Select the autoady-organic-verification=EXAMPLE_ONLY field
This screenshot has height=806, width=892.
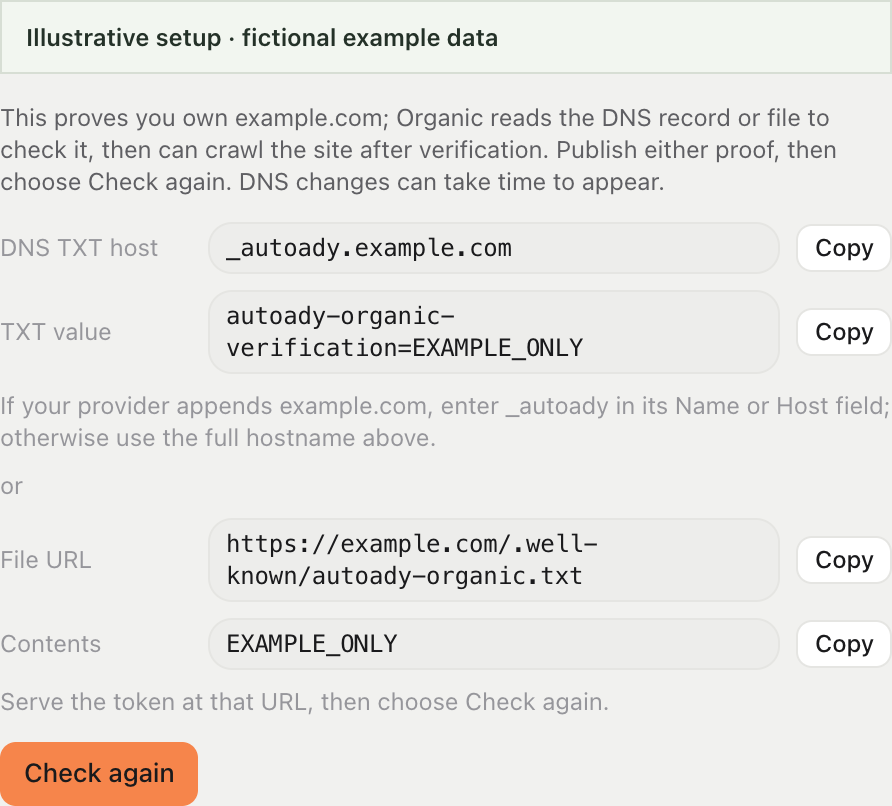coord(494,332)
